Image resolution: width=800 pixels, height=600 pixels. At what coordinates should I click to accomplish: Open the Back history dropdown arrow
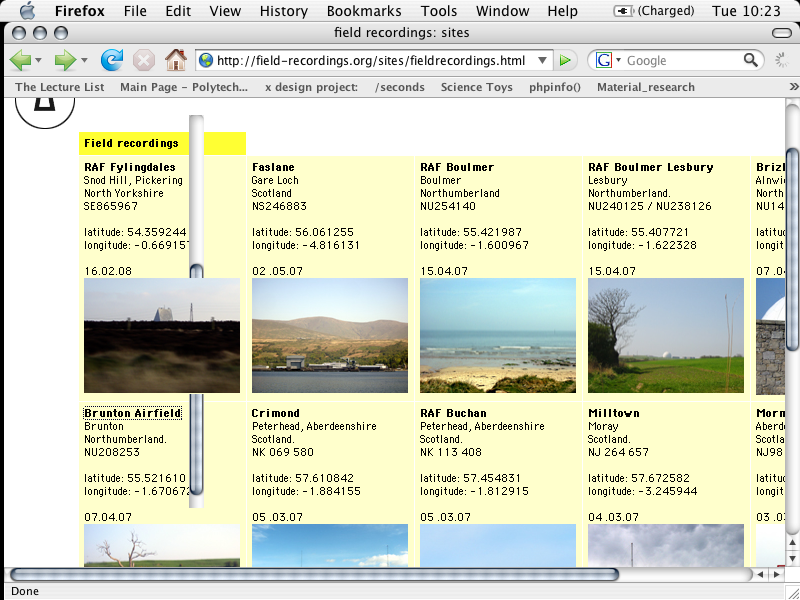[38, 61]
